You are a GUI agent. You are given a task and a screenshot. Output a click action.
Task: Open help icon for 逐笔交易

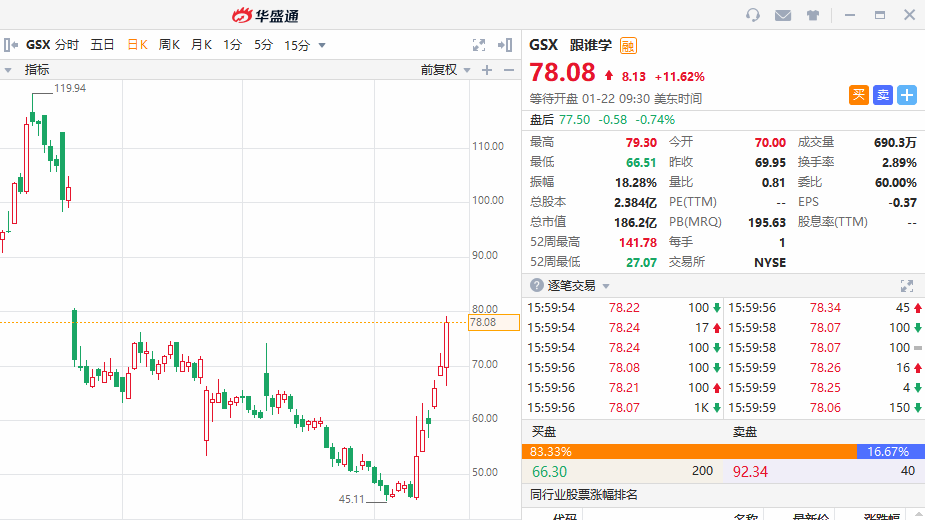click(536, 286)
